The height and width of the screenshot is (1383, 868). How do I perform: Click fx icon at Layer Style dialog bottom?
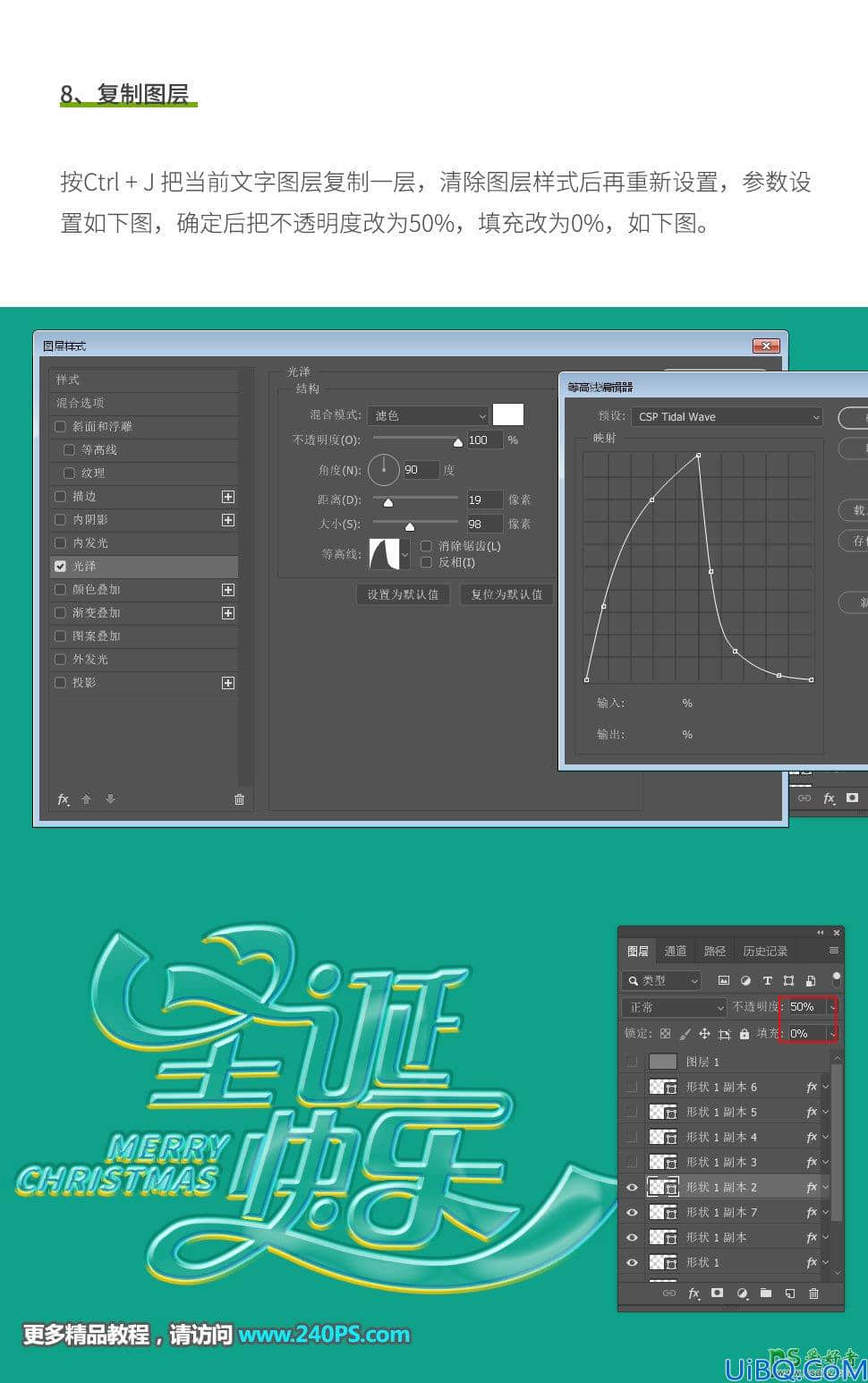click(64, 799)
